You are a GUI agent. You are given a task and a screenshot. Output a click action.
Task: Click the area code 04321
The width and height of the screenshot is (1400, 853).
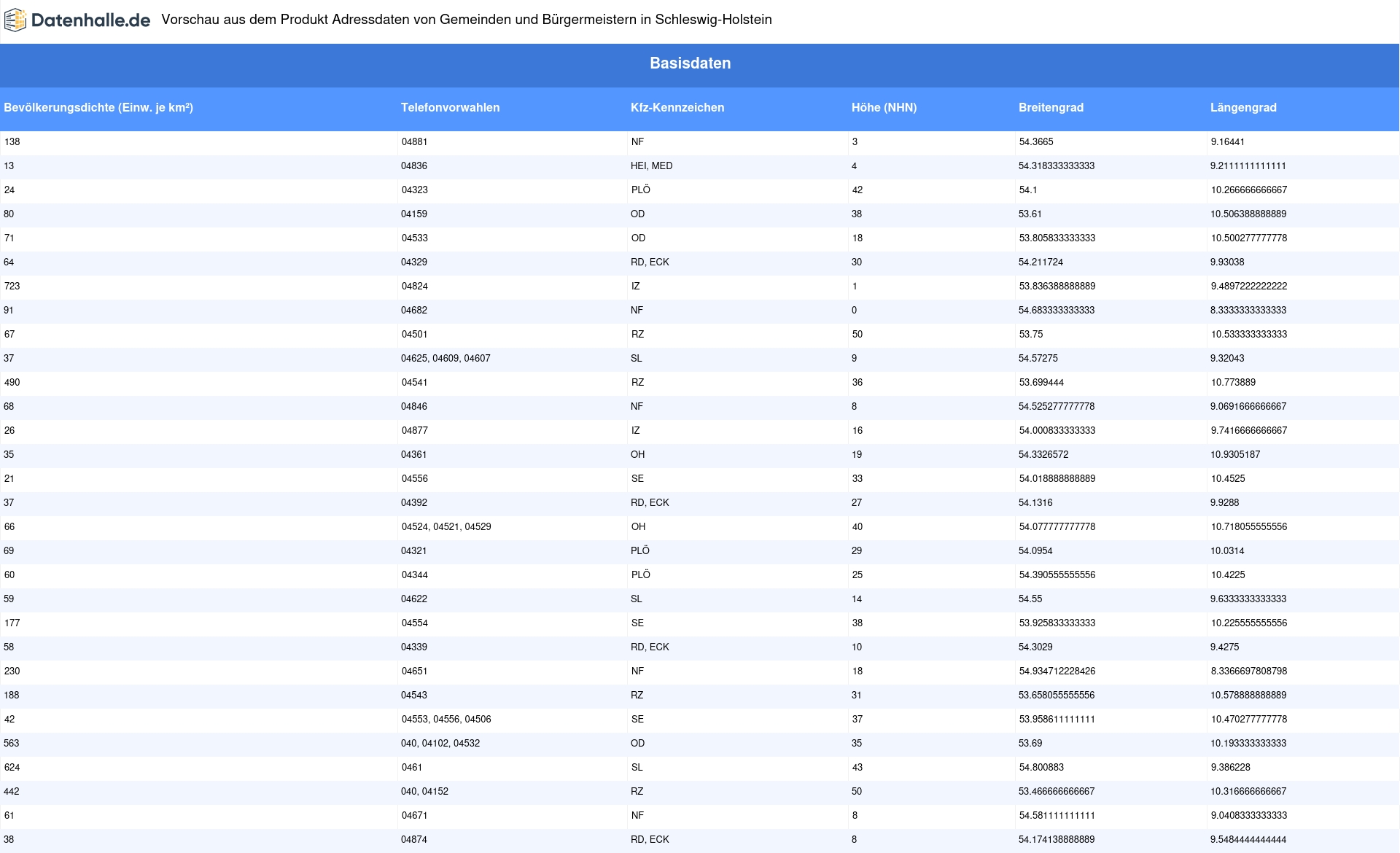[414, 551]
